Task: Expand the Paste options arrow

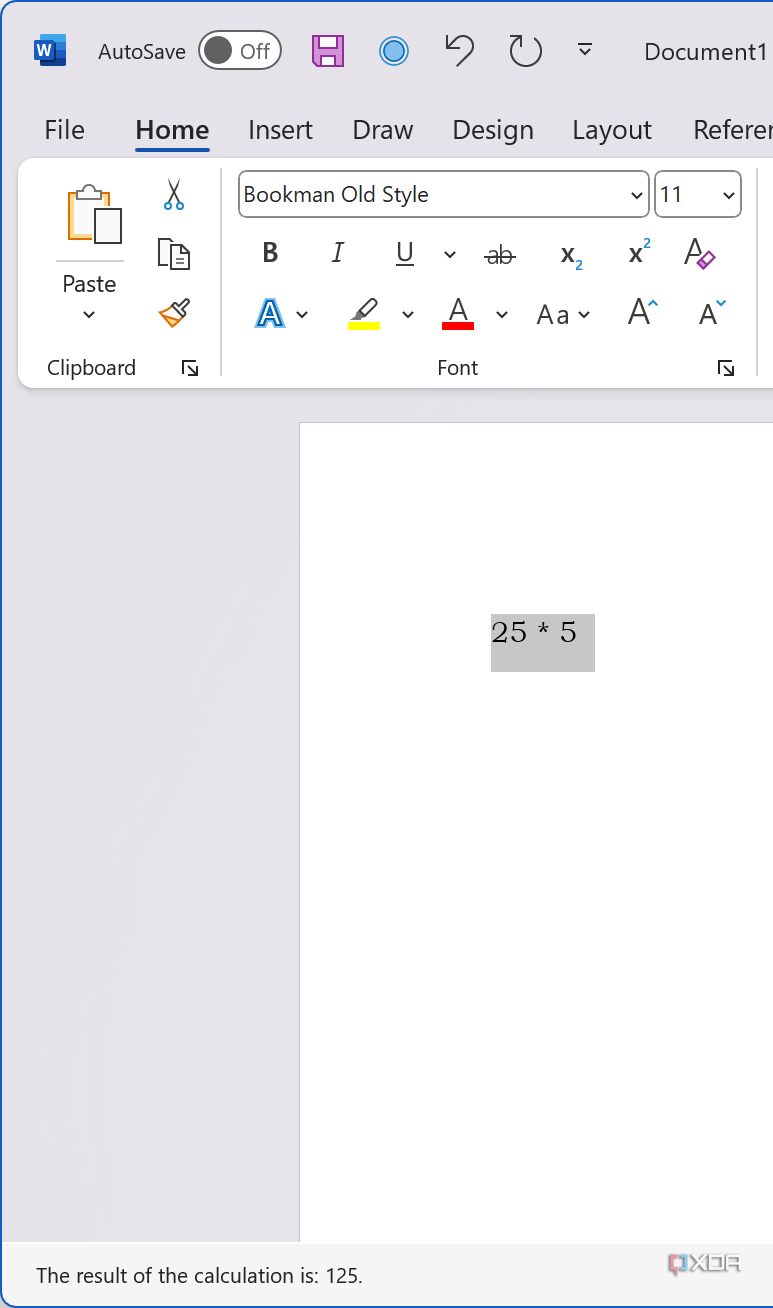Action: pos(89,314)
